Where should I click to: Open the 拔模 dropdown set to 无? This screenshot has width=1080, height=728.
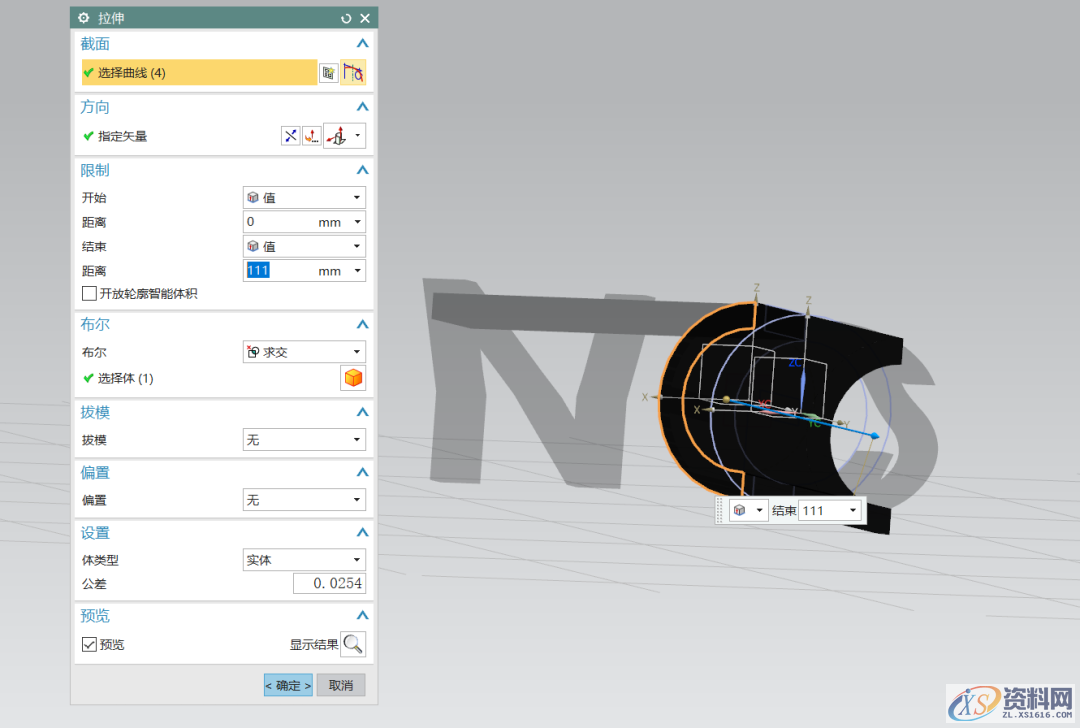pyautogui.click(x=304, y=440)
